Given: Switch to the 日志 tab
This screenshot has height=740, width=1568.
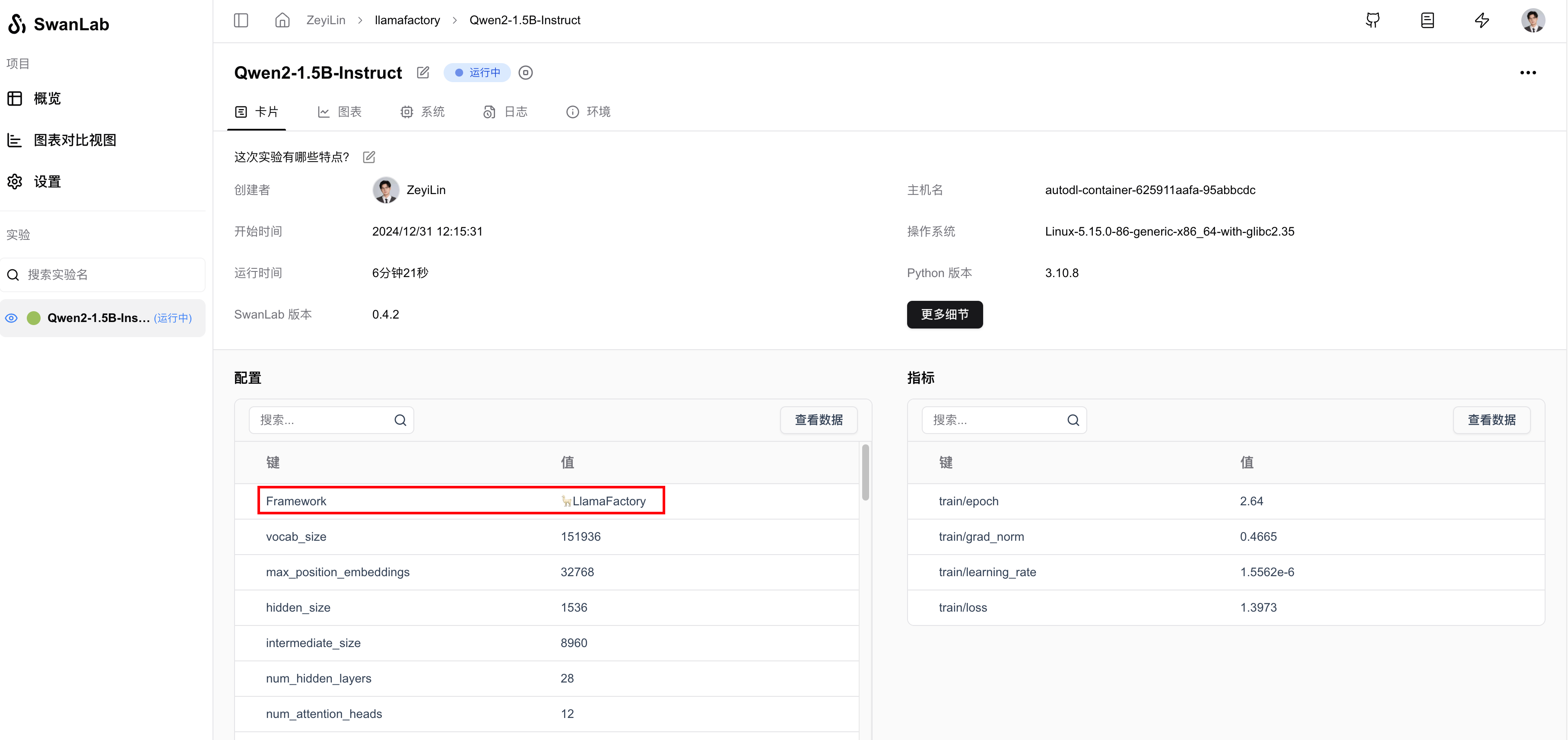Looking at the screenshot, I should tap(505, 112).
